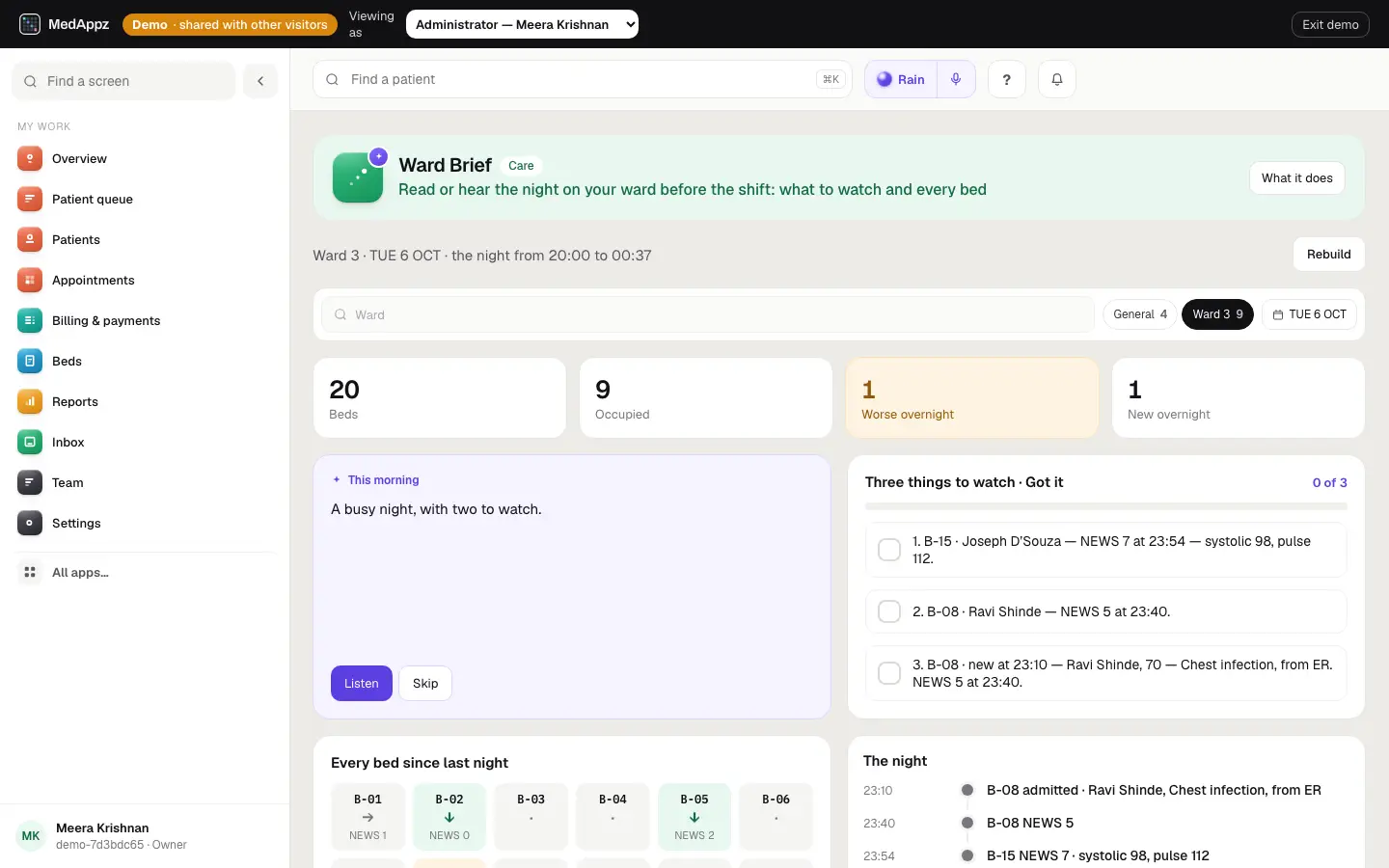Exit the demo

point(1330,24)
